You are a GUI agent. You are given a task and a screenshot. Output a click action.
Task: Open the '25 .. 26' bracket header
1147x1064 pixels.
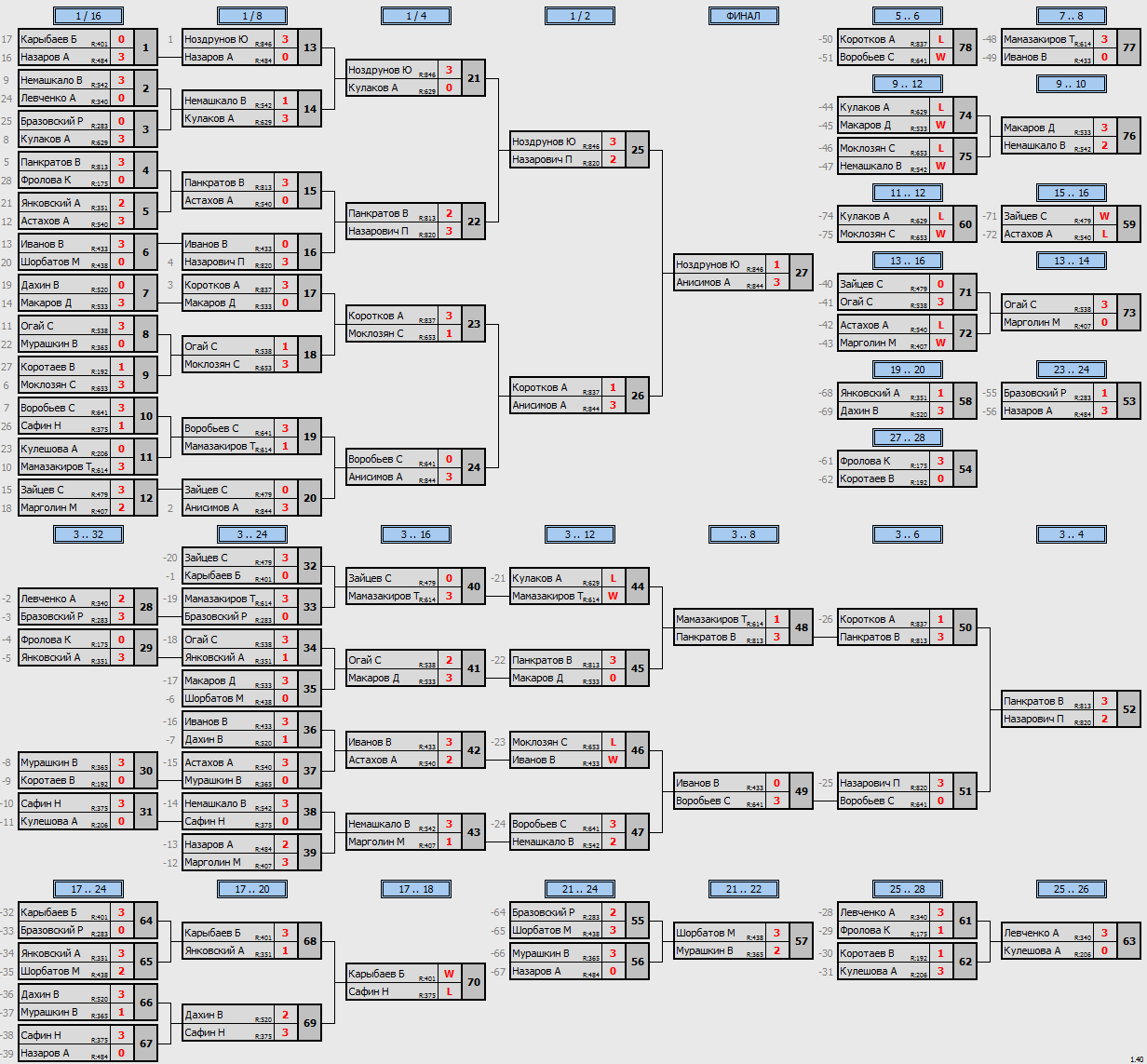tap(1072, 889)
